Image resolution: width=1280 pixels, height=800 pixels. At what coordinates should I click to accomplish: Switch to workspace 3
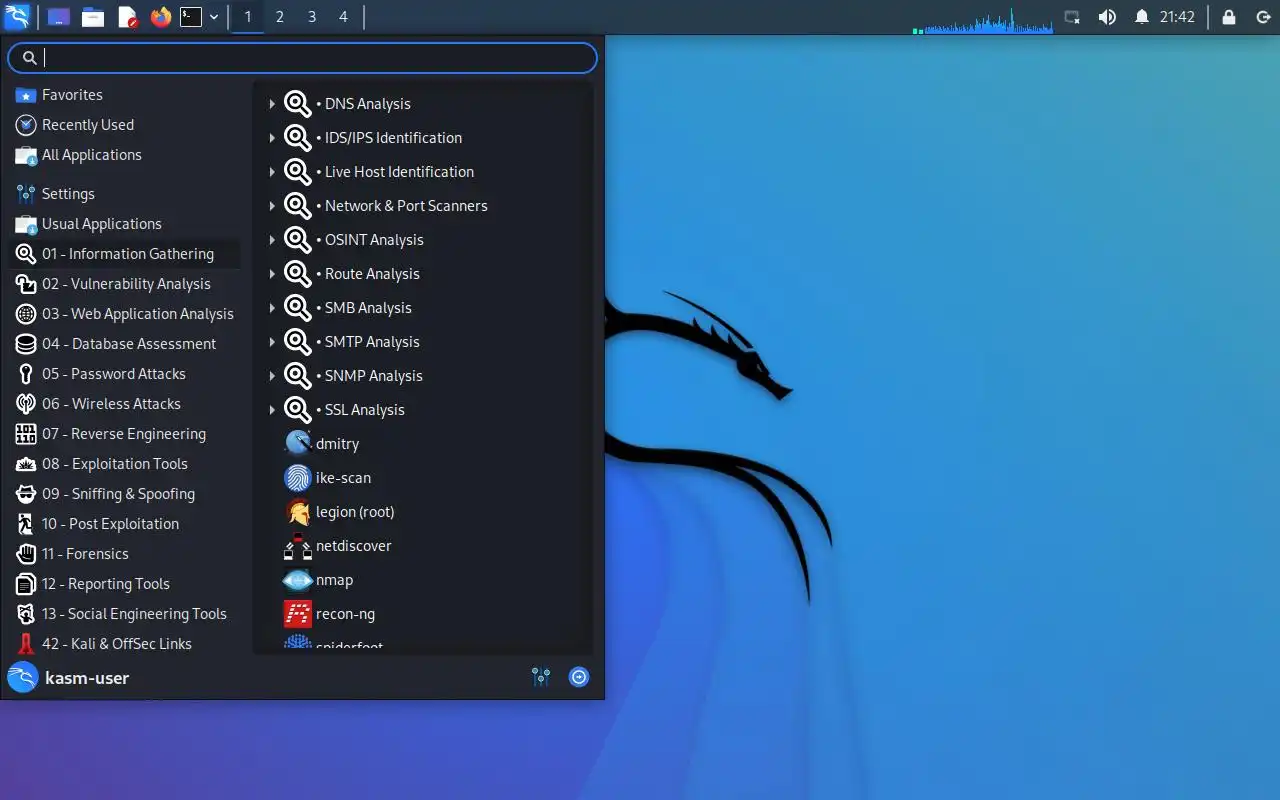coord(312,17)
